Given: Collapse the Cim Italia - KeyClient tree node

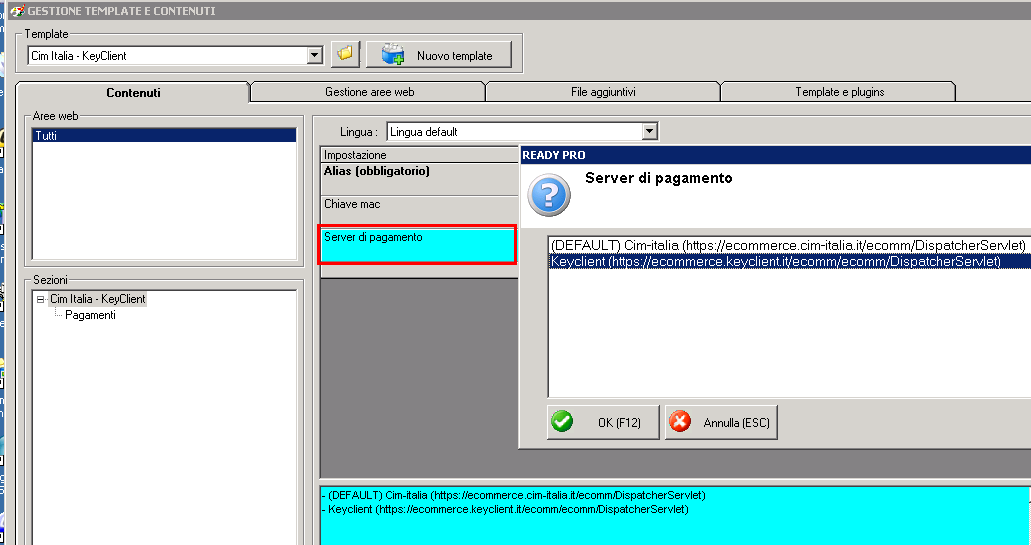Looking at the screenshot, I should click(x=40, y=299).
